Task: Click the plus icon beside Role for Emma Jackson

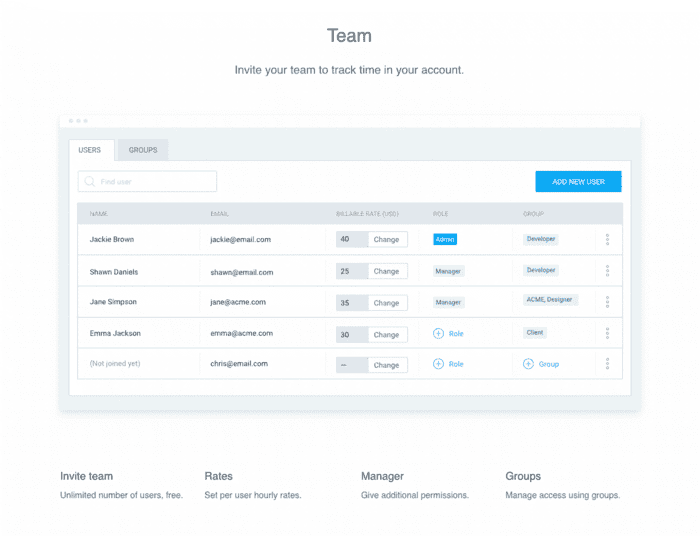Action: pos(438,333)
